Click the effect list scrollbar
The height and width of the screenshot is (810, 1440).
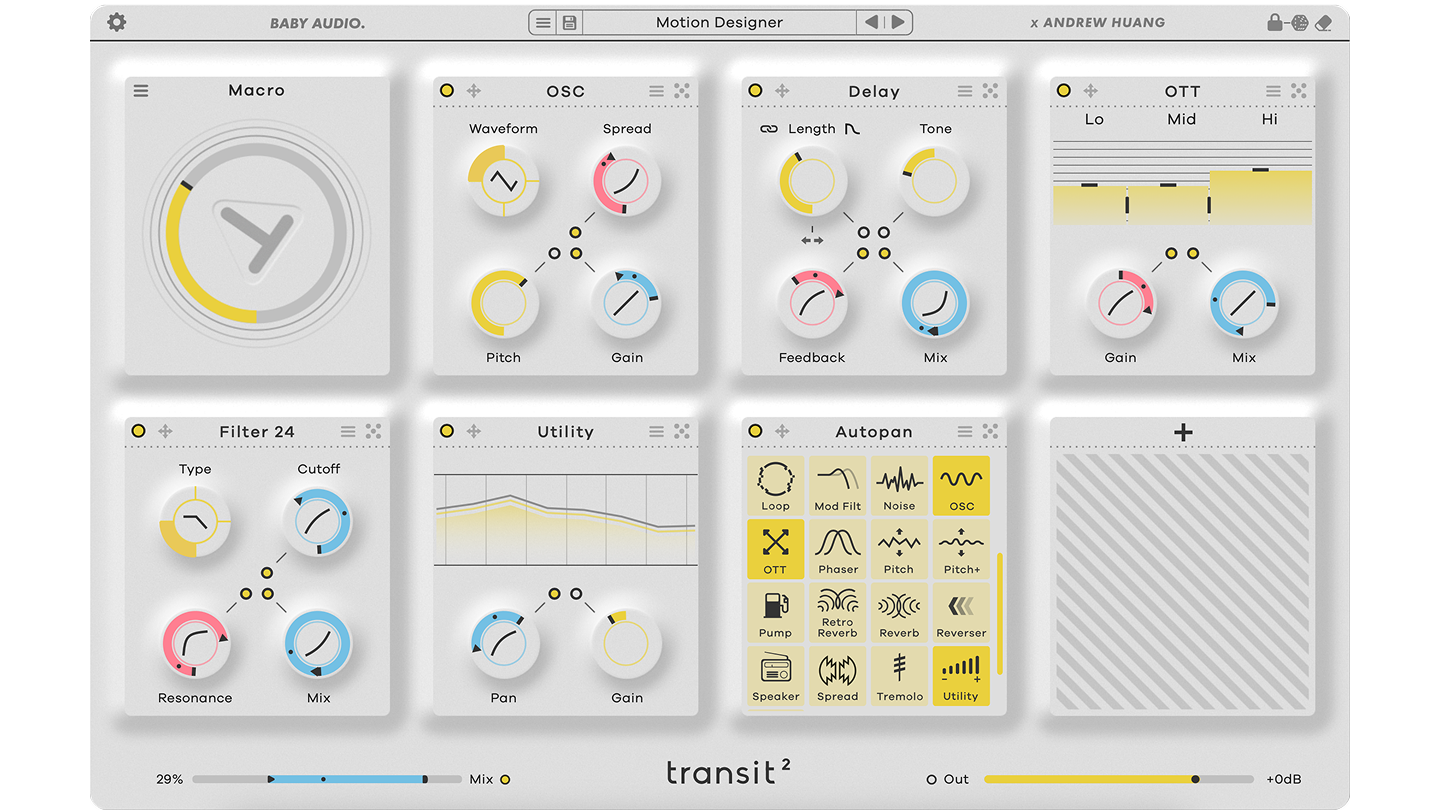point(999,613)
